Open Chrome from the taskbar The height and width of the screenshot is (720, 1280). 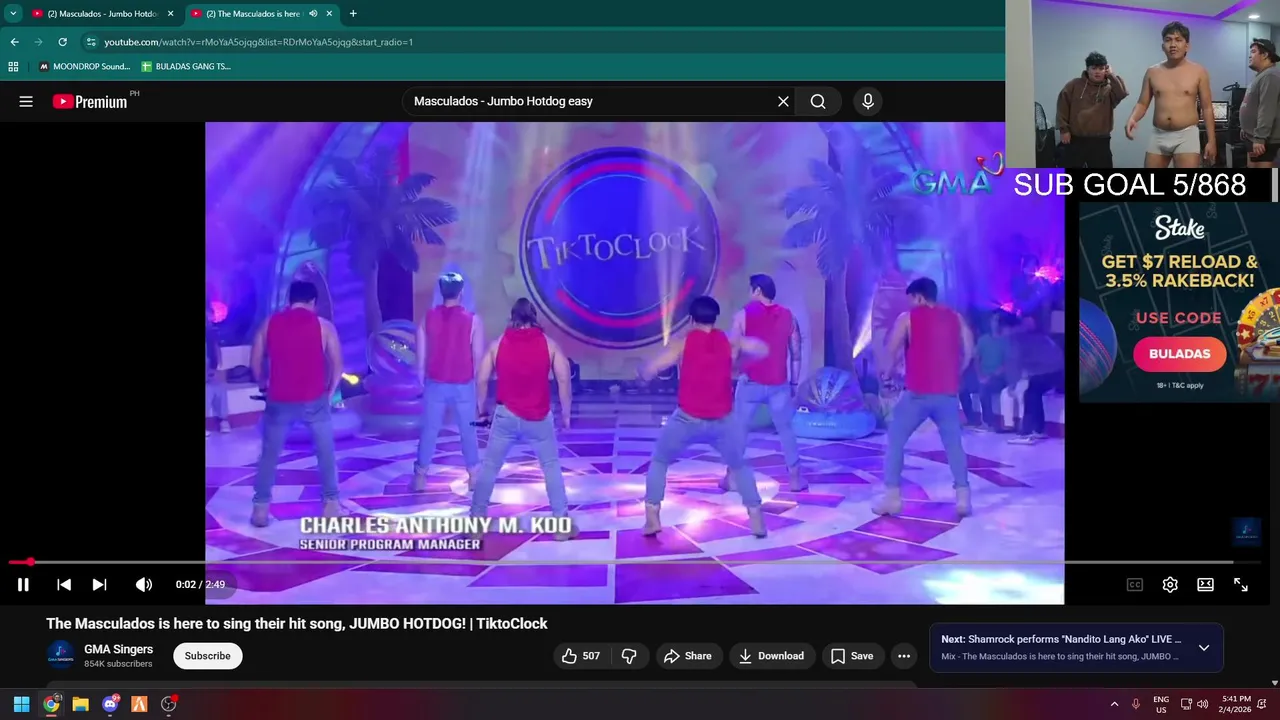(x=51, y=704)
